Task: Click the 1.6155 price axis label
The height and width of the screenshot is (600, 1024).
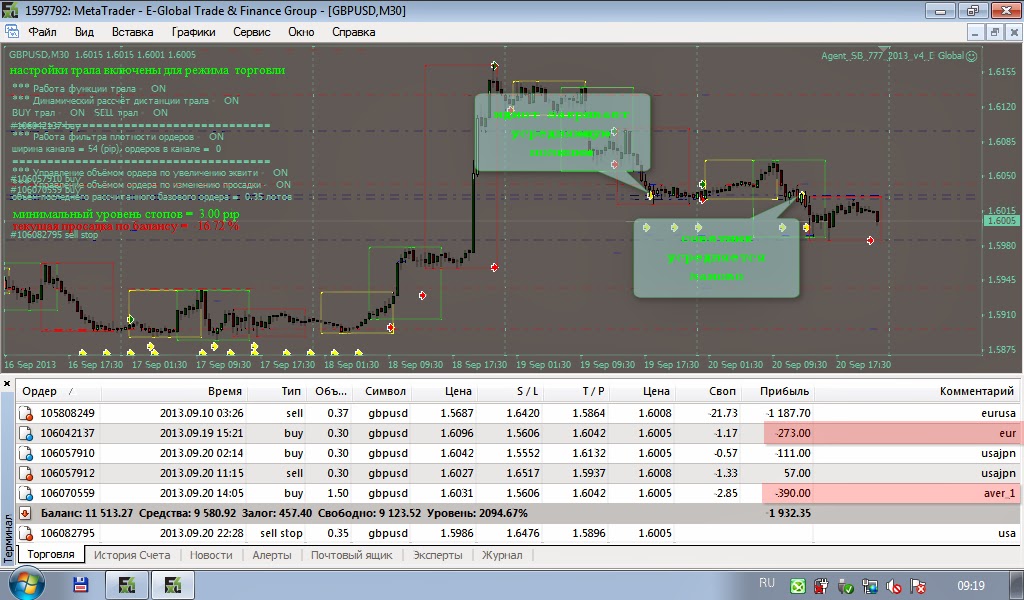Action: tap(1002, 71)
